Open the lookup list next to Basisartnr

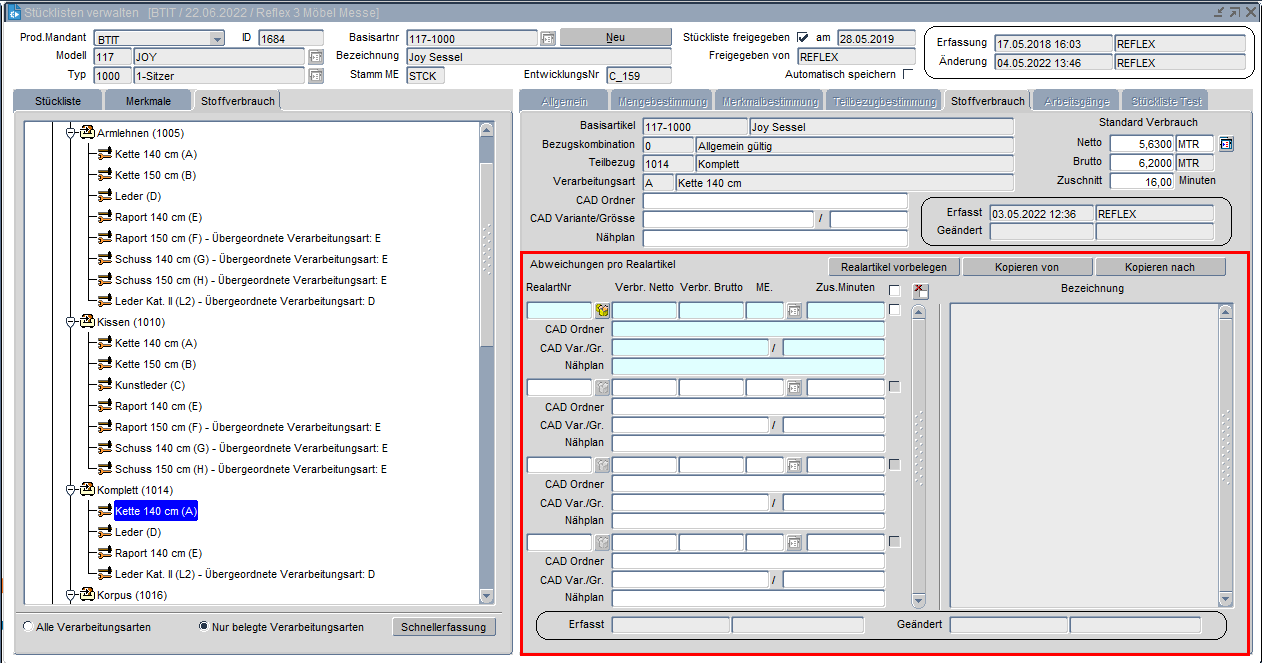click(548, 38)
